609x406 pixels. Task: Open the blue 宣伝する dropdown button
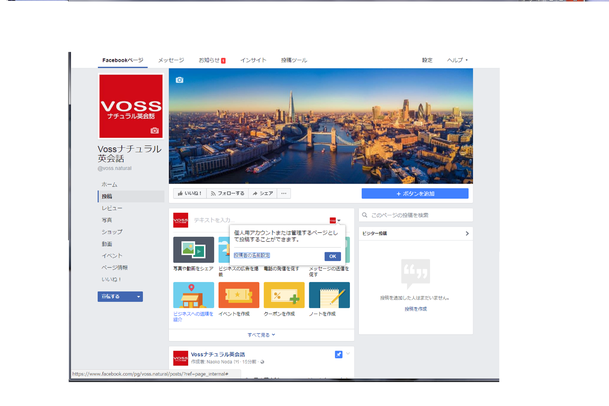point(120,296)
